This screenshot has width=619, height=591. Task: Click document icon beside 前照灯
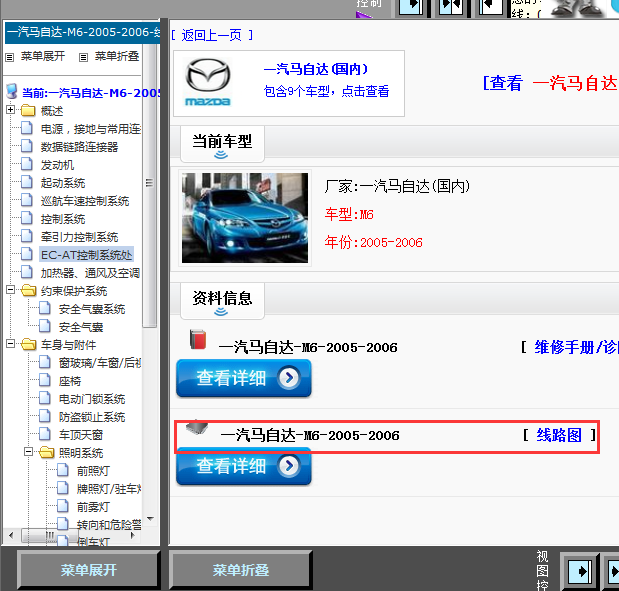(63, 470)
